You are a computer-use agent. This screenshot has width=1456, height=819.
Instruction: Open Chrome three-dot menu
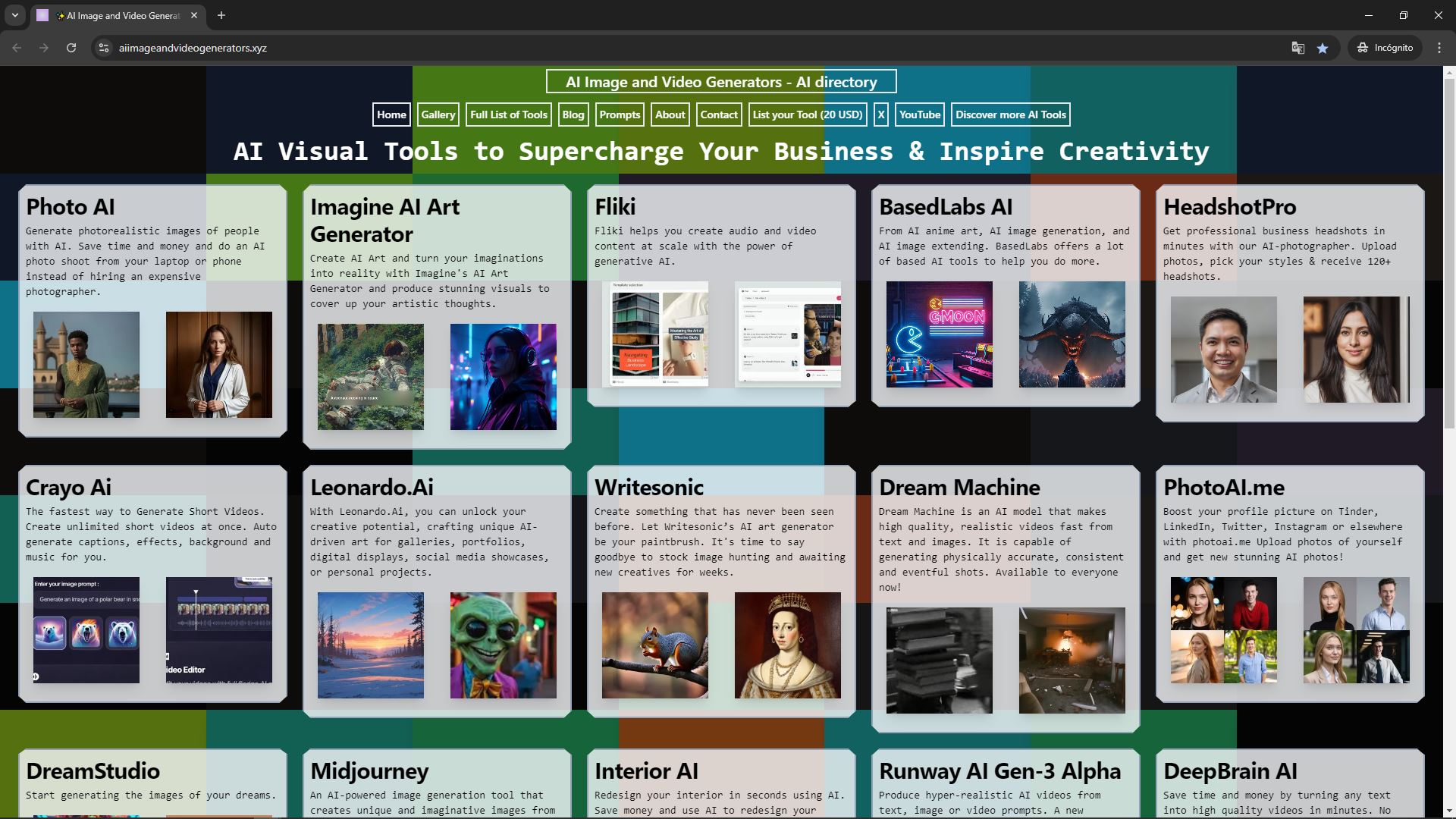(1439, 48)
